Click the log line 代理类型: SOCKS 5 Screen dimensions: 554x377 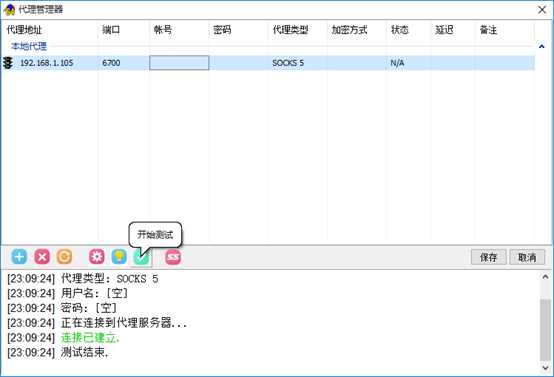[x=83, y=279]
